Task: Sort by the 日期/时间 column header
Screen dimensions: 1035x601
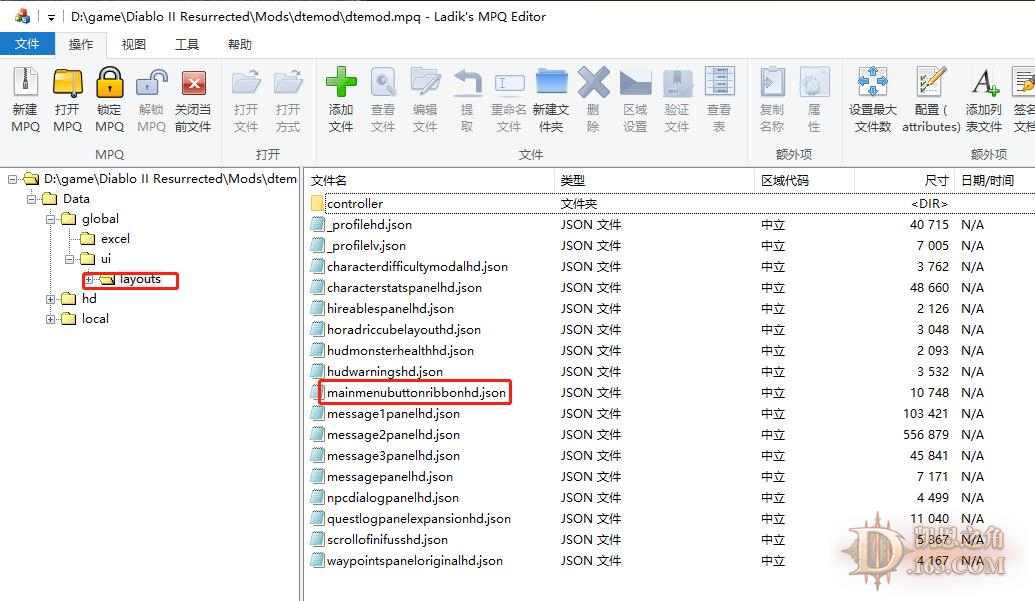Action: tap(995, 180)
